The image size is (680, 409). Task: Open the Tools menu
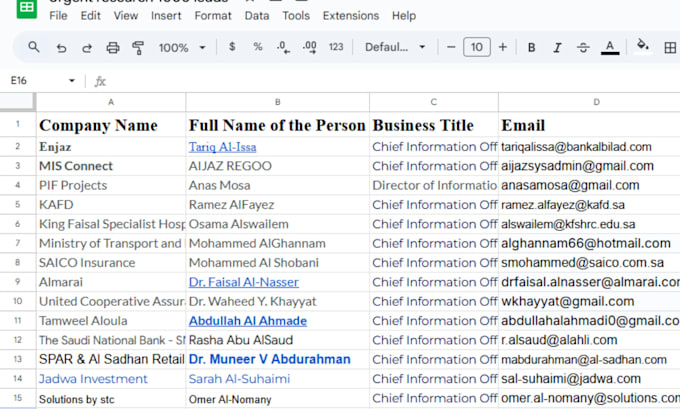(296, 16)
